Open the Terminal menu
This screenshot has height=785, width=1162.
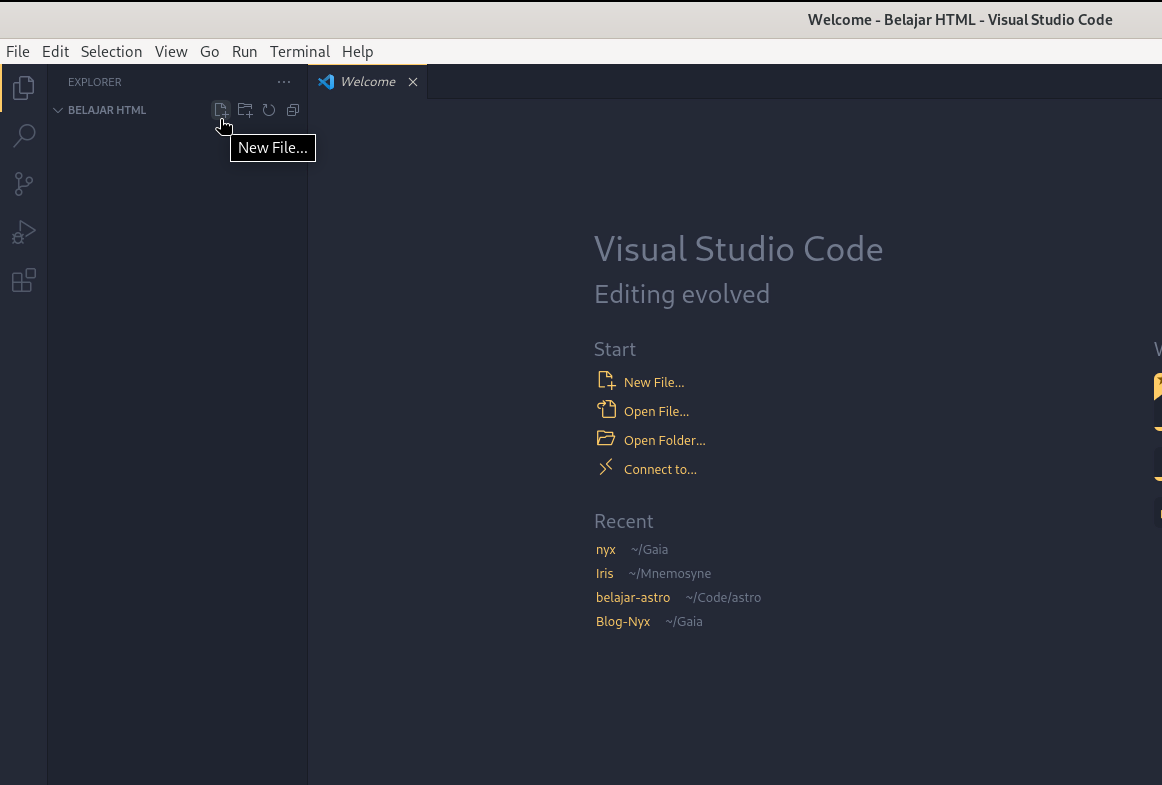[x=299, y=52]
